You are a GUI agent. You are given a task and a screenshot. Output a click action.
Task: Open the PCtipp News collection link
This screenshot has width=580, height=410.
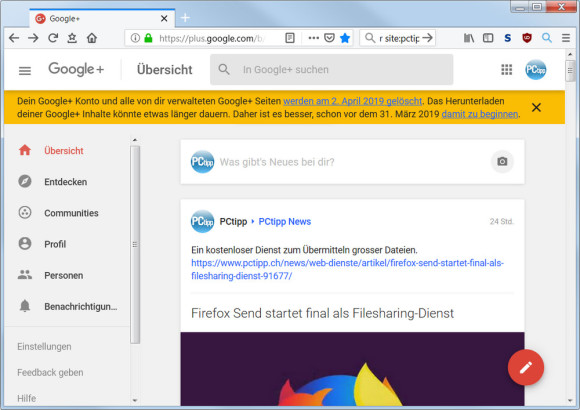click(x=284, y=221)
